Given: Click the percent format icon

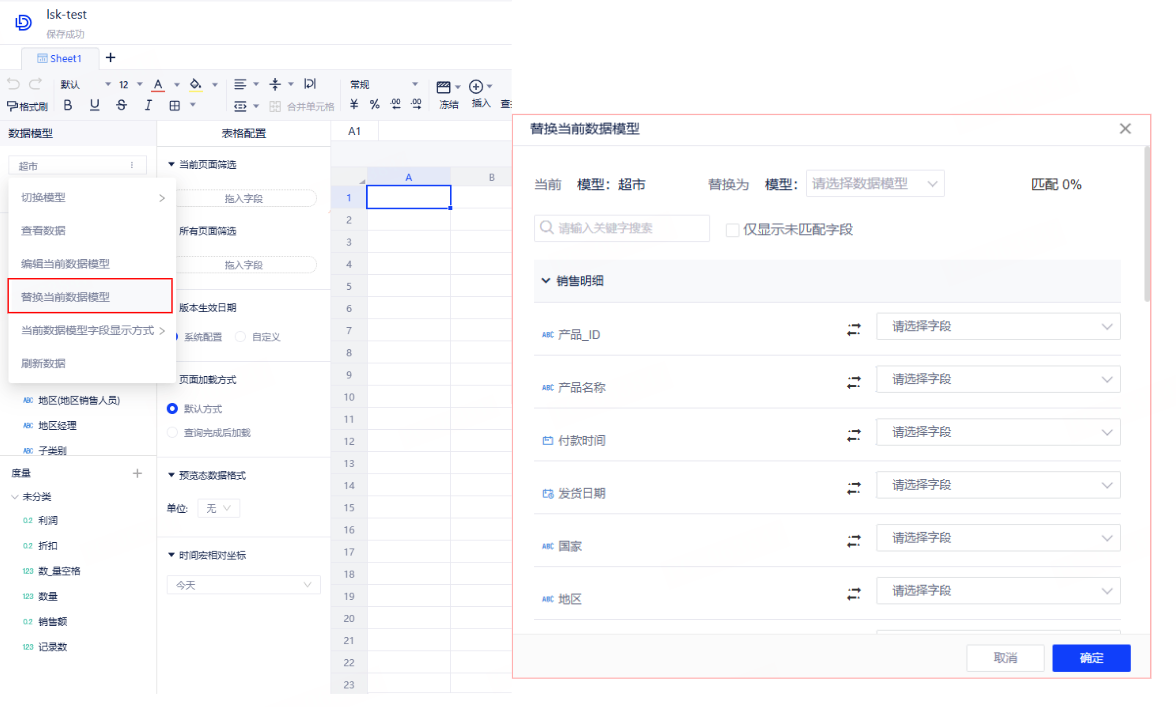Looking at the screenshot, I should click(x=375, y=105).
